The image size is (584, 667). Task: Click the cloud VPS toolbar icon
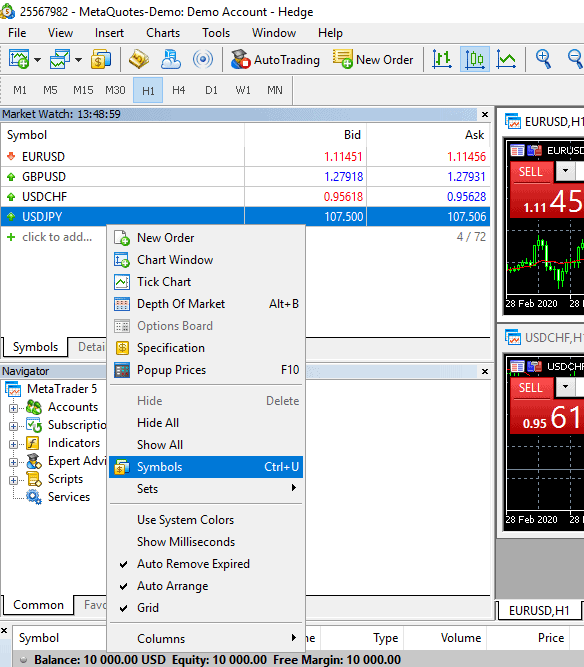tap(171, 59)
